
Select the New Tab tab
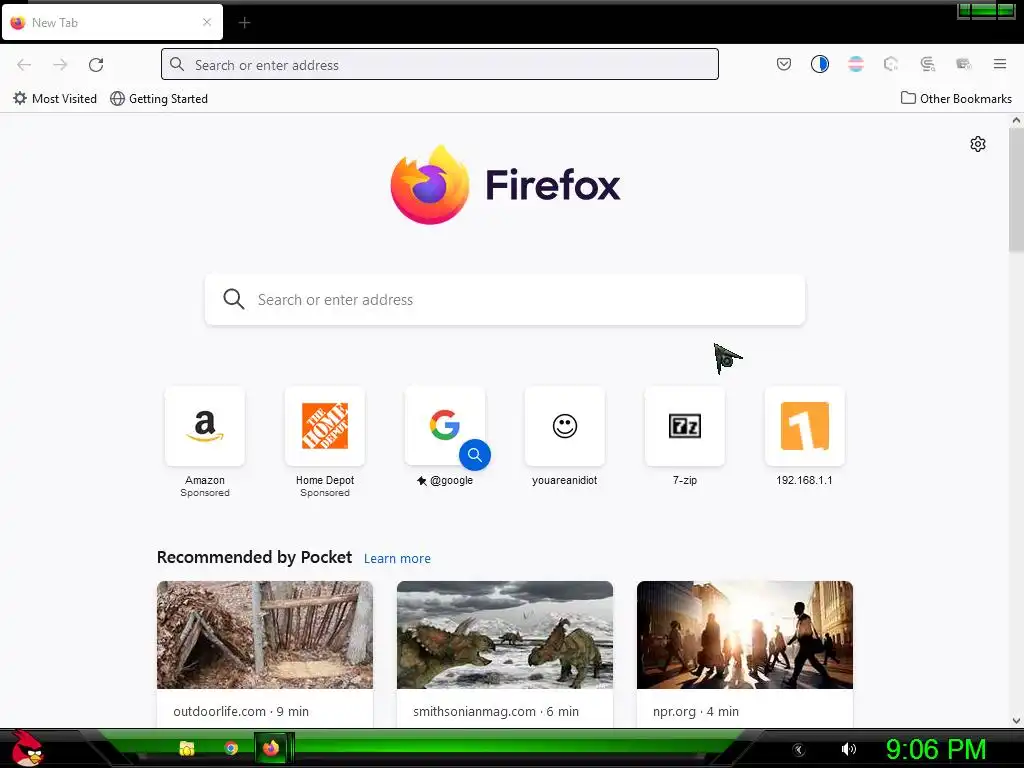click(x=112, y=22)
